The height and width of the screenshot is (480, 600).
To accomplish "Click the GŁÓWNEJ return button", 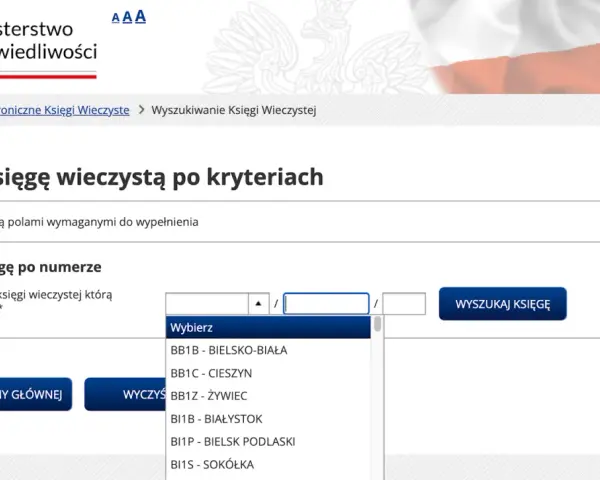I will (36, 394).
